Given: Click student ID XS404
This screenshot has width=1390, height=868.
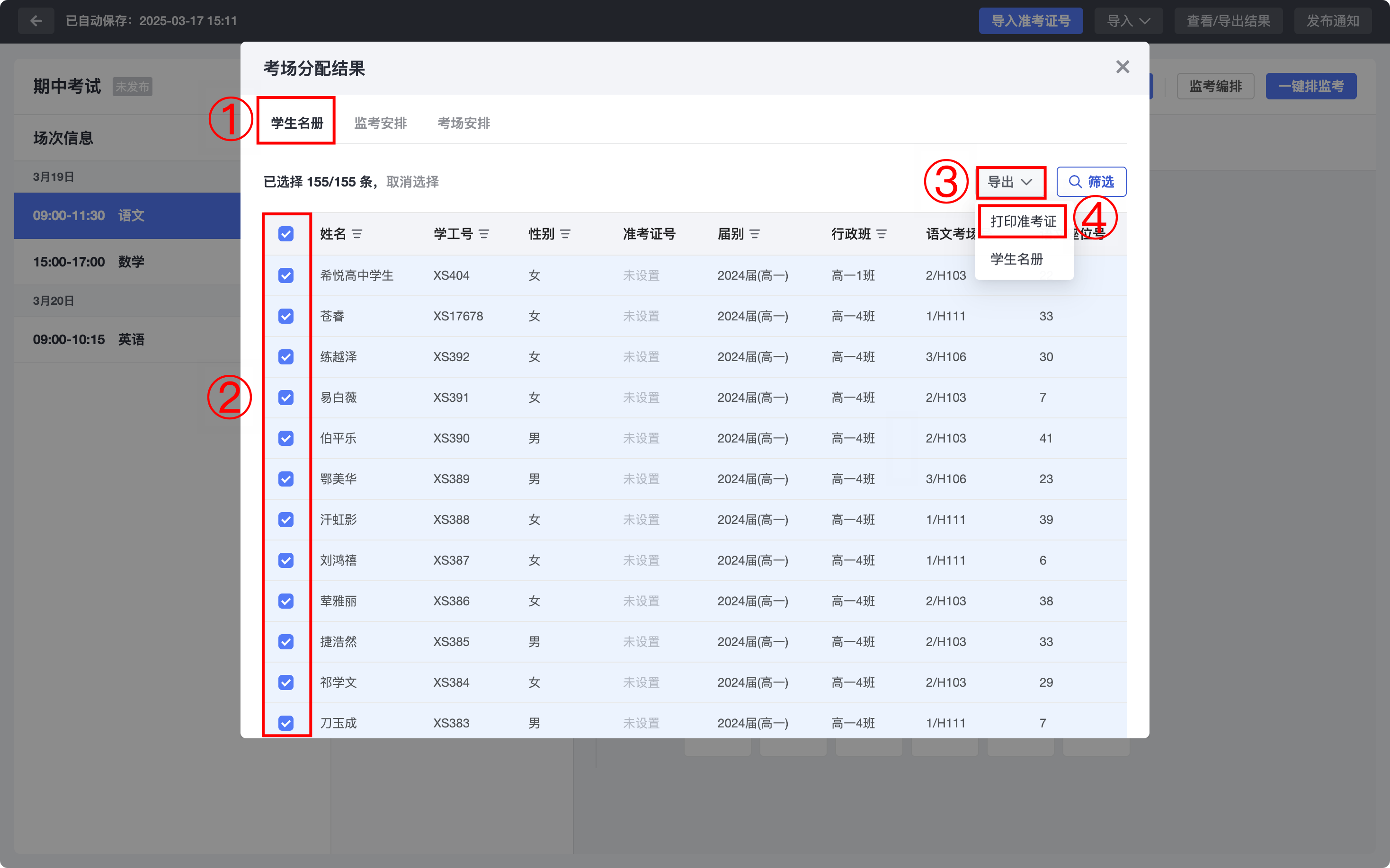Looking at the screenshot, I should click(451, 275).
